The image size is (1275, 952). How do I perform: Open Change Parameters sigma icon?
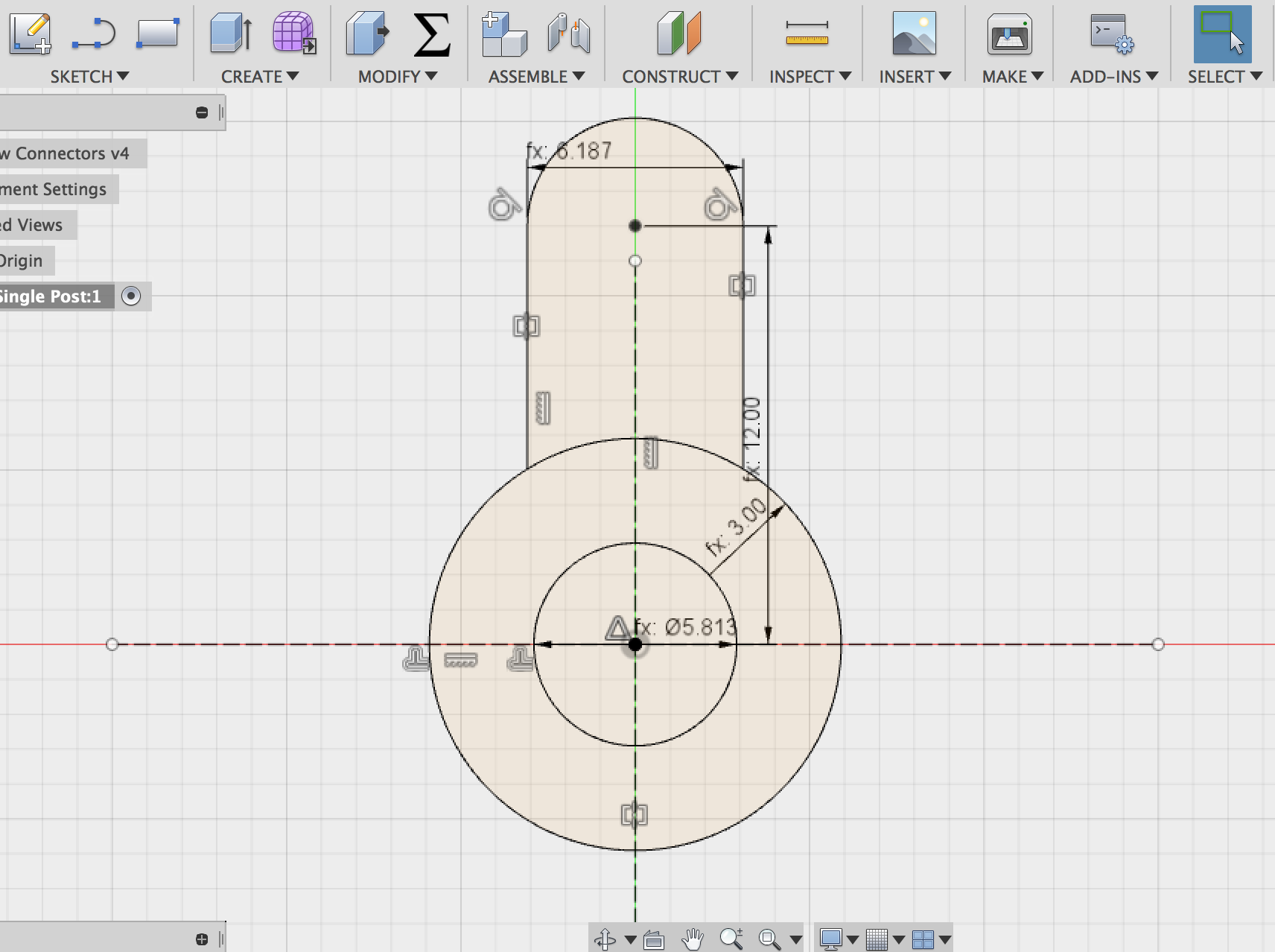coord(432,34)
